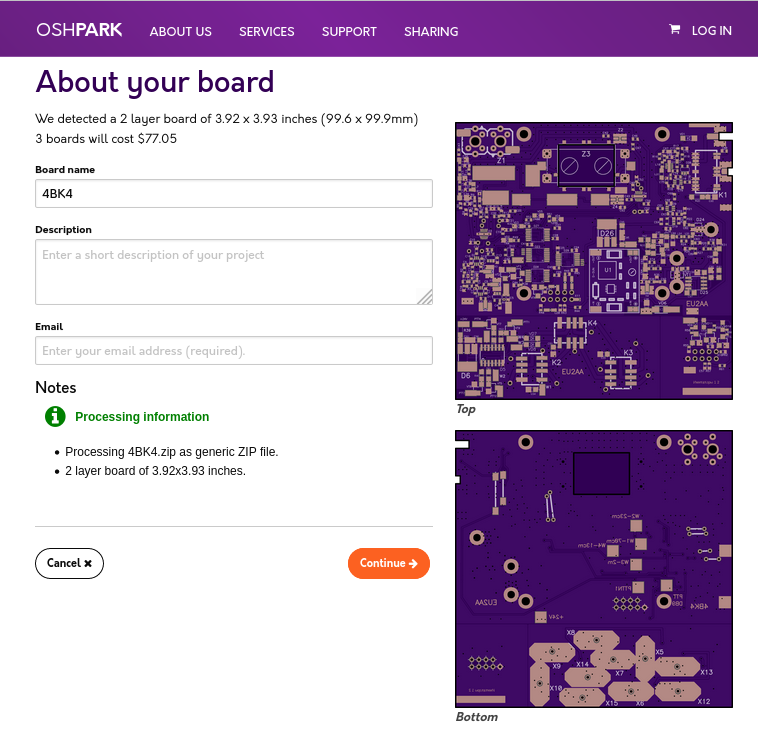The width and height of the screenshot is (758, 733).
Task: Go to the Support menu
Action: coord(349,31)
